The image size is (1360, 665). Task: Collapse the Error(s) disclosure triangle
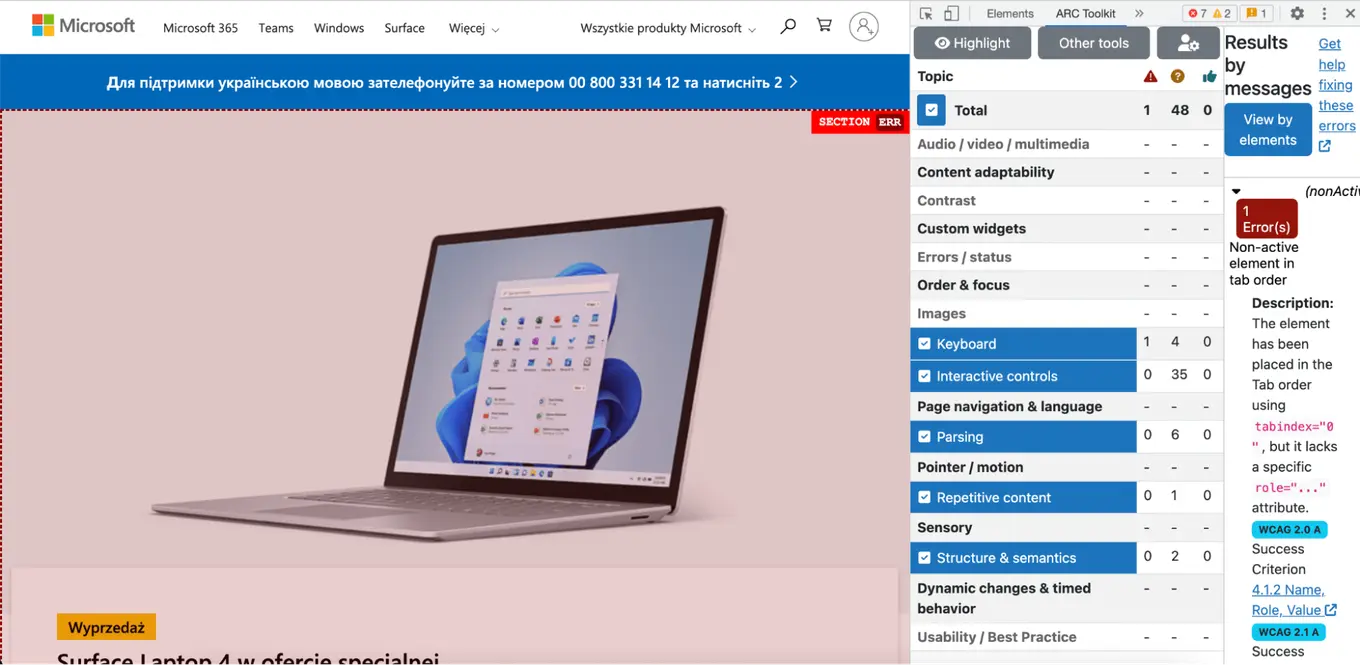(1236, 190)
